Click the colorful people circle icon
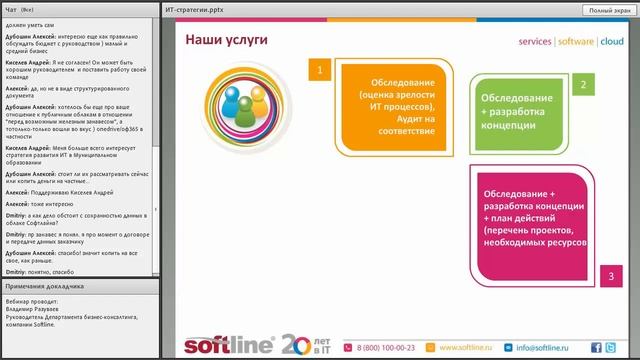Viewport: 640px width, 360px height. coord(245,107)
